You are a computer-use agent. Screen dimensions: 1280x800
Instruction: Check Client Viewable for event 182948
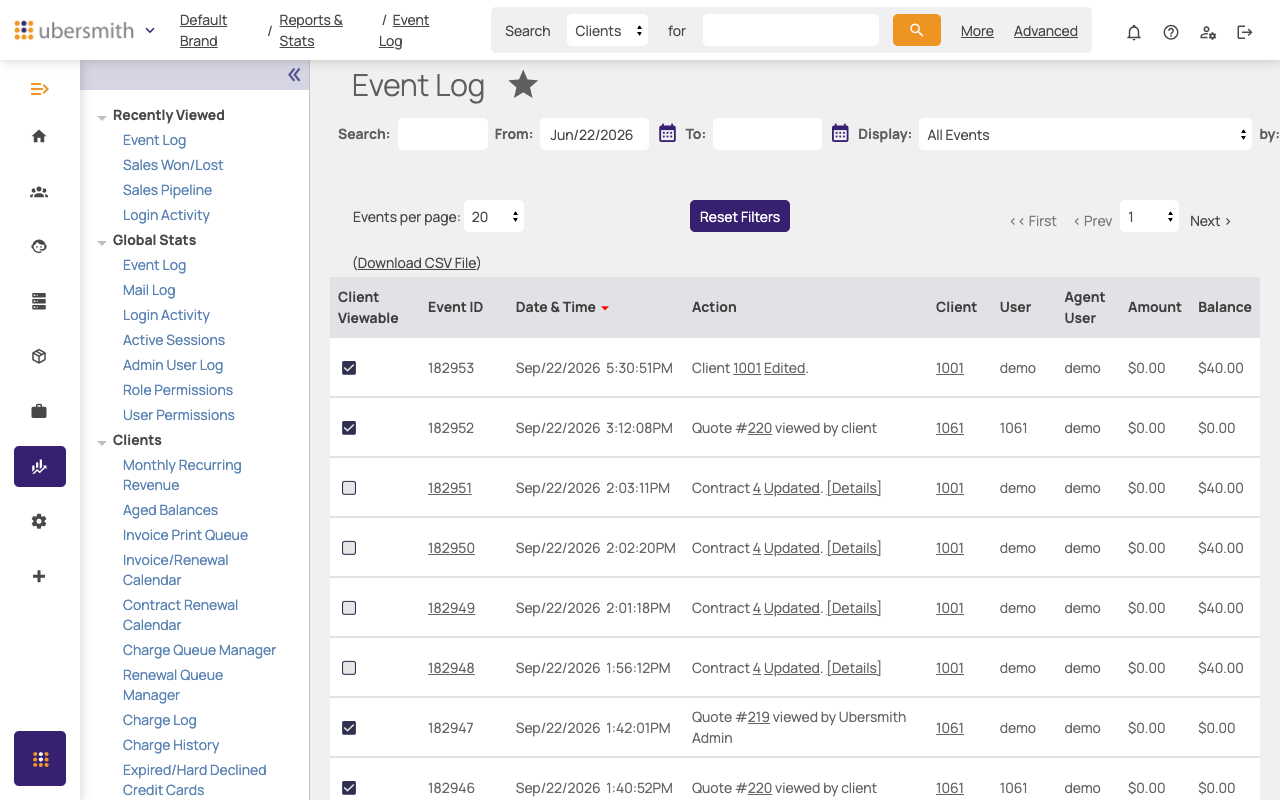349,668
